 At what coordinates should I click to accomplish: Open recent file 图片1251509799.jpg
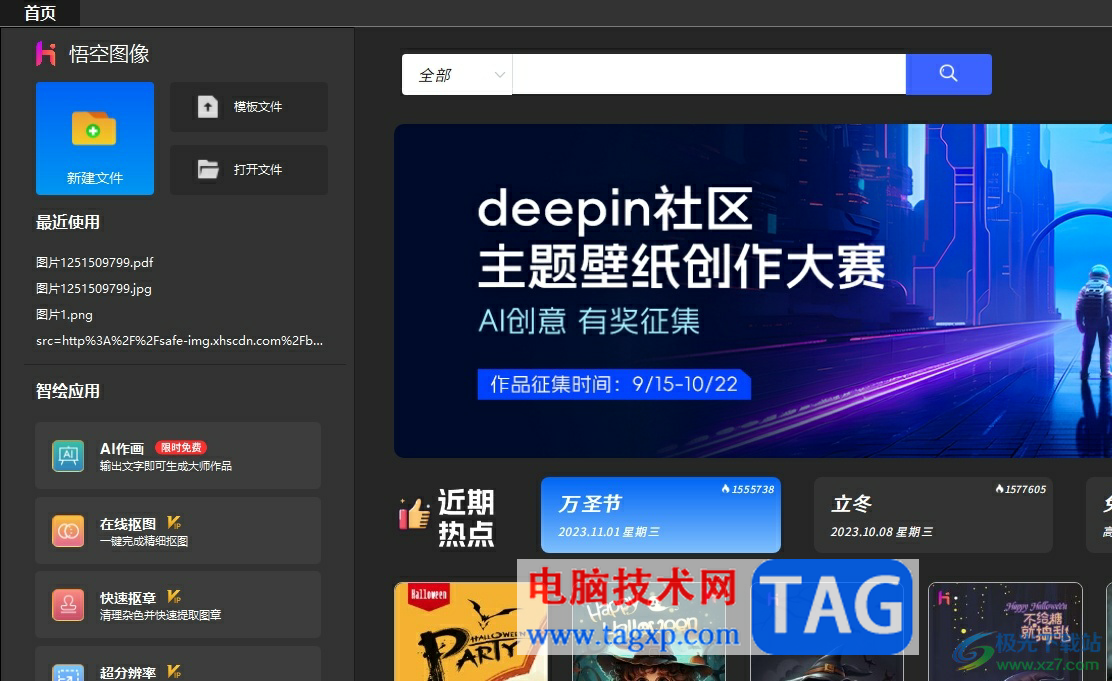click(x=94, y=289)
